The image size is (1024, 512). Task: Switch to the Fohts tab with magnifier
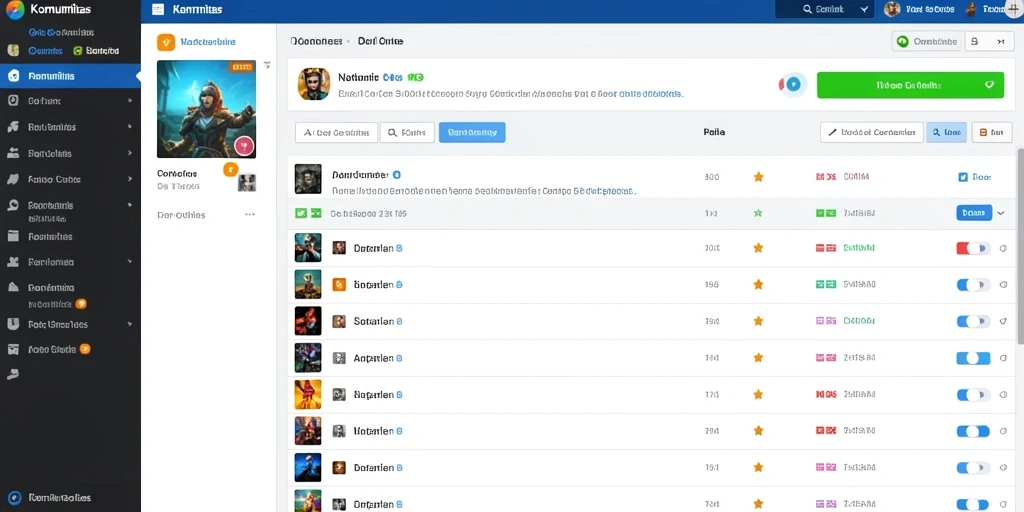[407, 133]
